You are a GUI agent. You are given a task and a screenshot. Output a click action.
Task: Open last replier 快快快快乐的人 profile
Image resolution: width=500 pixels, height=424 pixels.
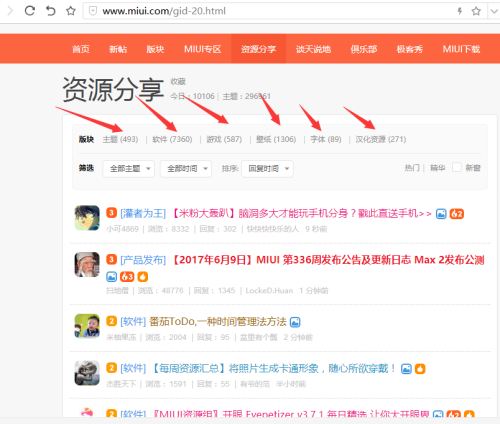[273, 229]
